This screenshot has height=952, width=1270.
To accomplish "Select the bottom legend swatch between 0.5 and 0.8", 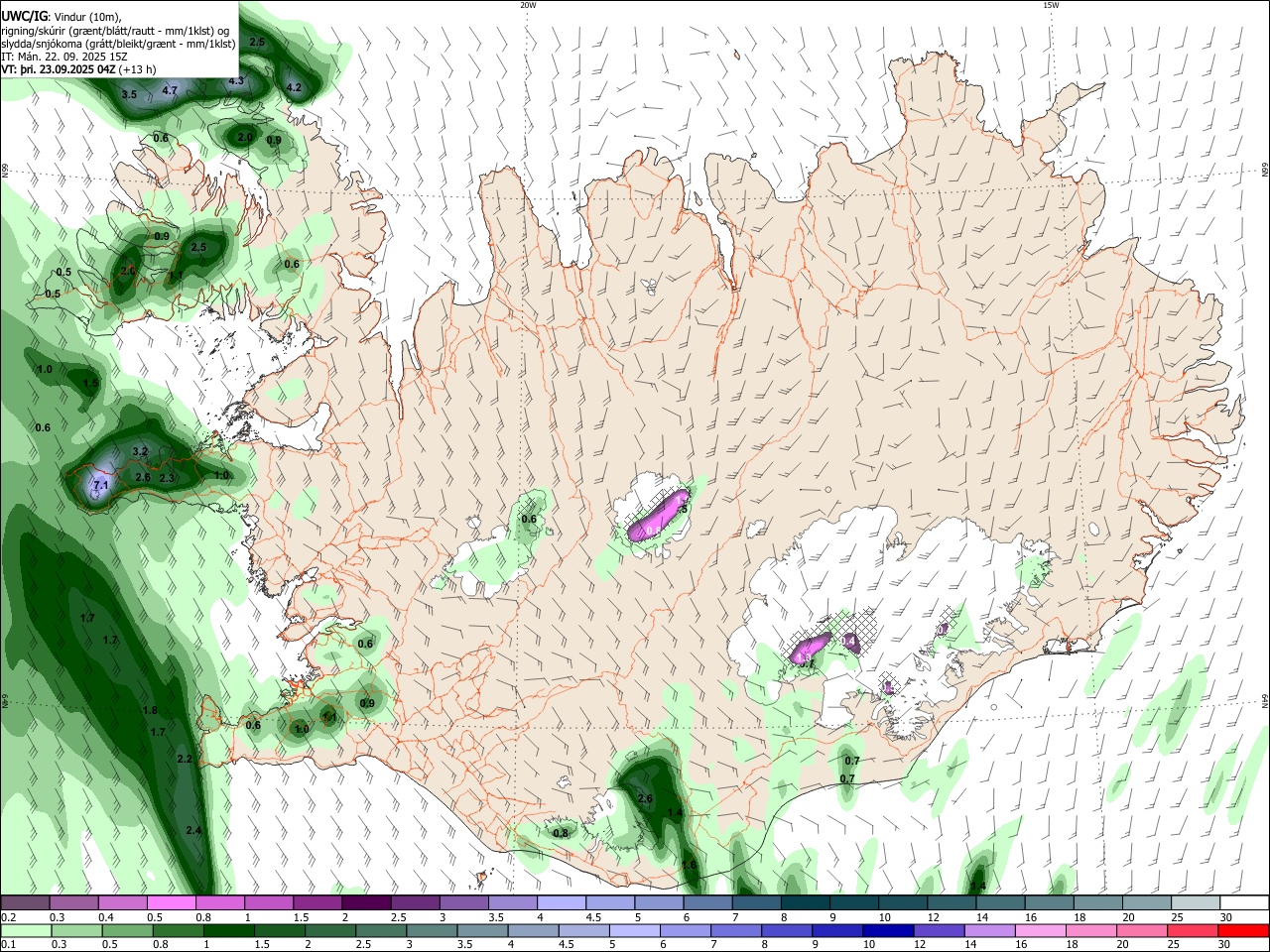I will (128, 930).
